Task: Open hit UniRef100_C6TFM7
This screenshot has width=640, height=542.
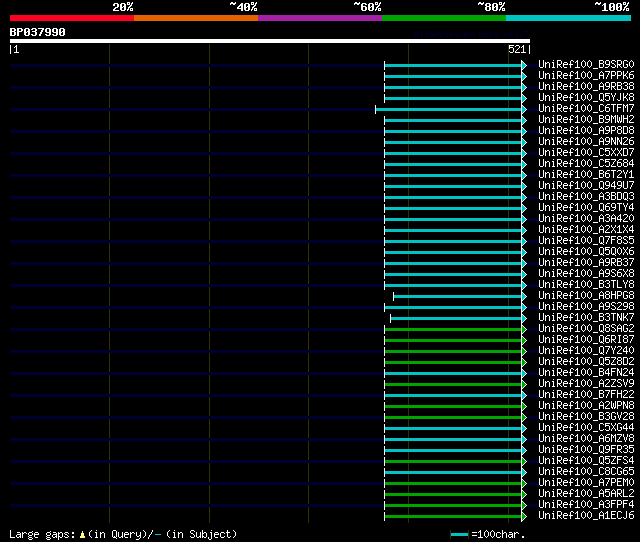Action: [x=586, y=109]
